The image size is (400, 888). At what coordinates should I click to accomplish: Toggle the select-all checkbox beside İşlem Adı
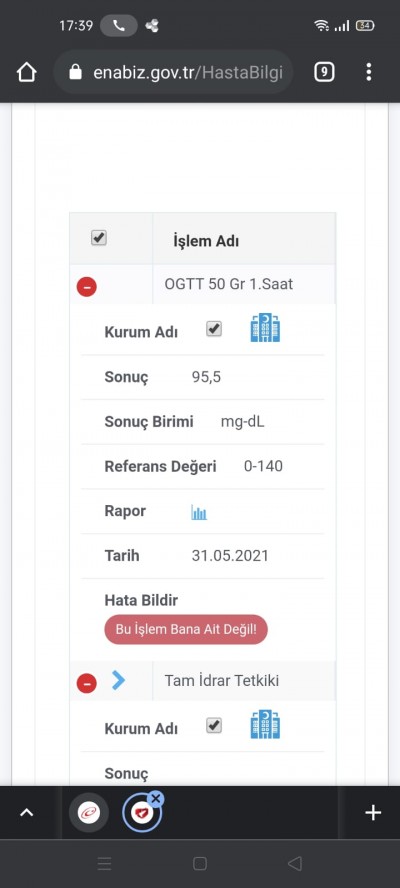pyautogui.click(x=99, y=238)
